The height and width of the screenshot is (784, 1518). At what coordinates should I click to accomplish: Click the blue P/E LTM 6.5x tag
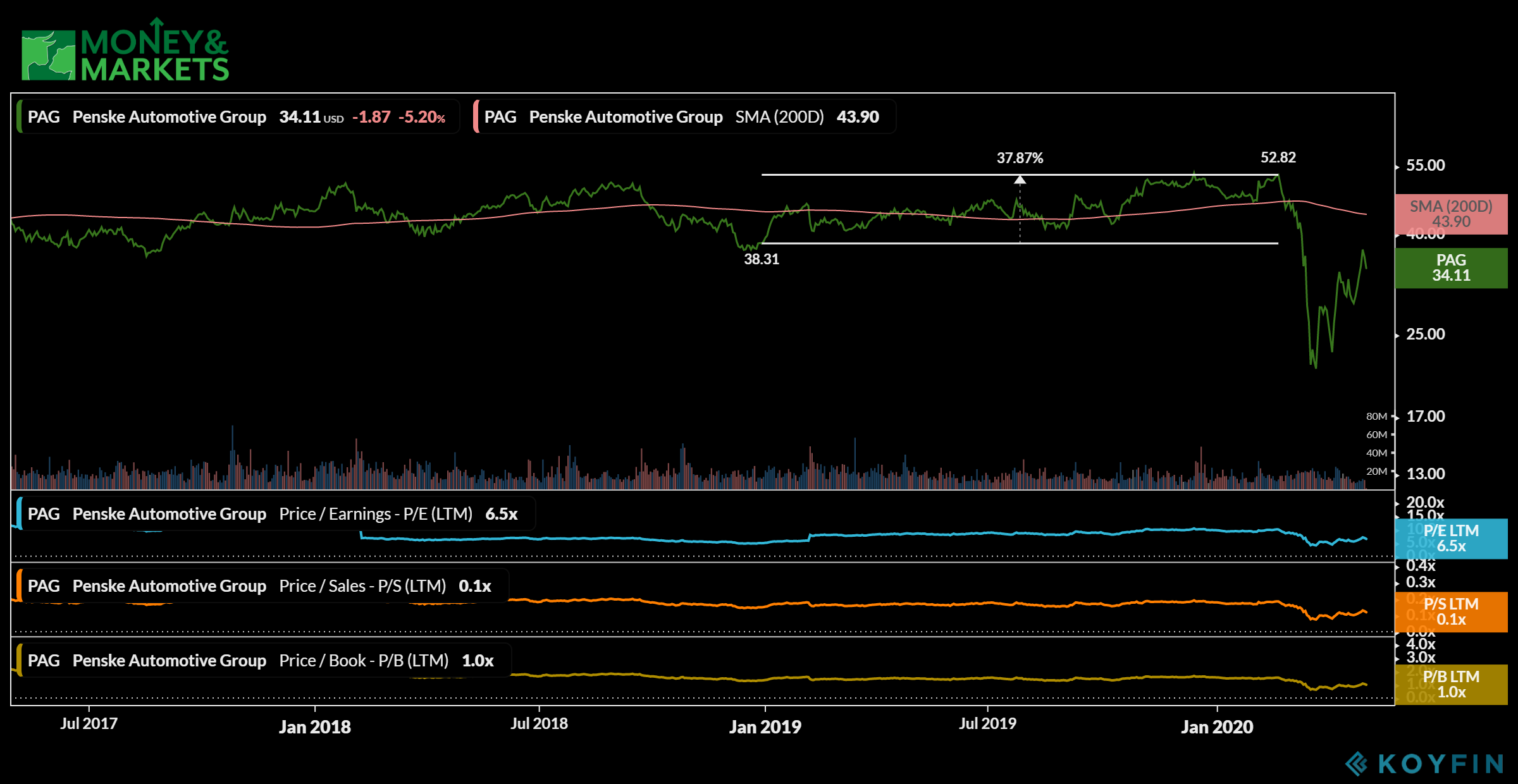1451,539
